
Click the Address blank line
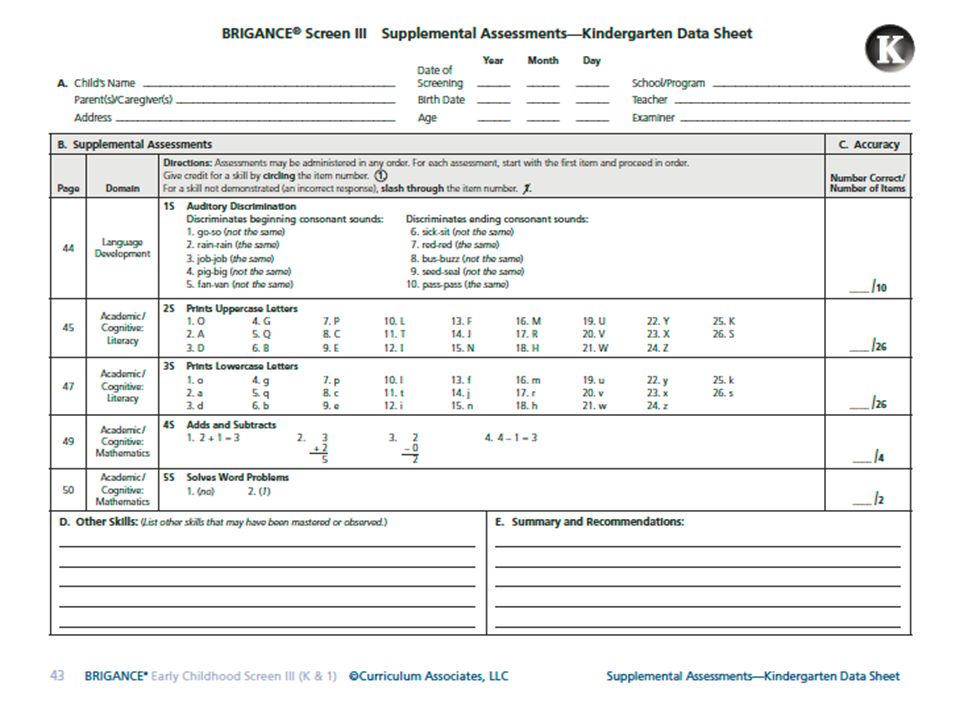tap(255, 119)
